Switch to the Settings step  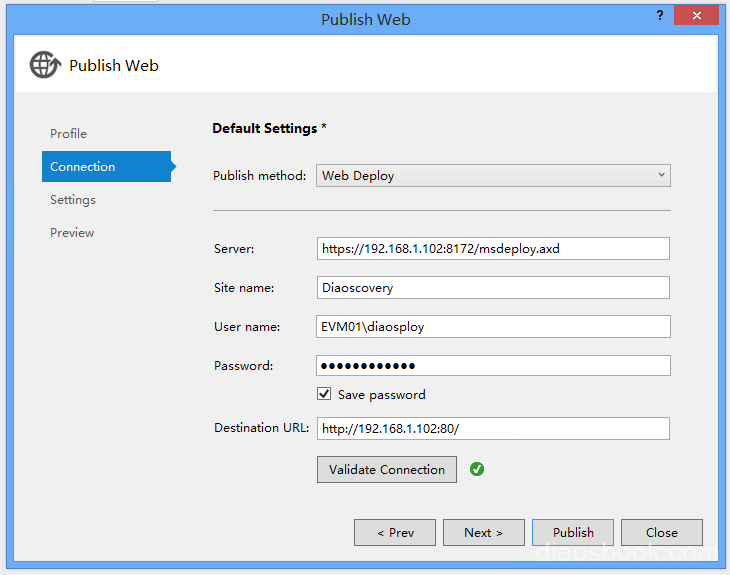coord(73,200)
